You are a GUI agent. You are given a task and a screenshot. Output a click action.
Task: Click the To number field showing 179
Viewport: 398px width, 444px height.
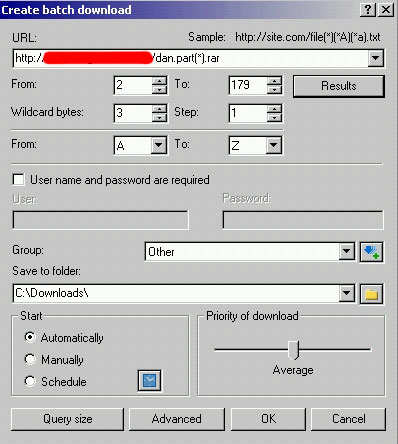point(248,85)
